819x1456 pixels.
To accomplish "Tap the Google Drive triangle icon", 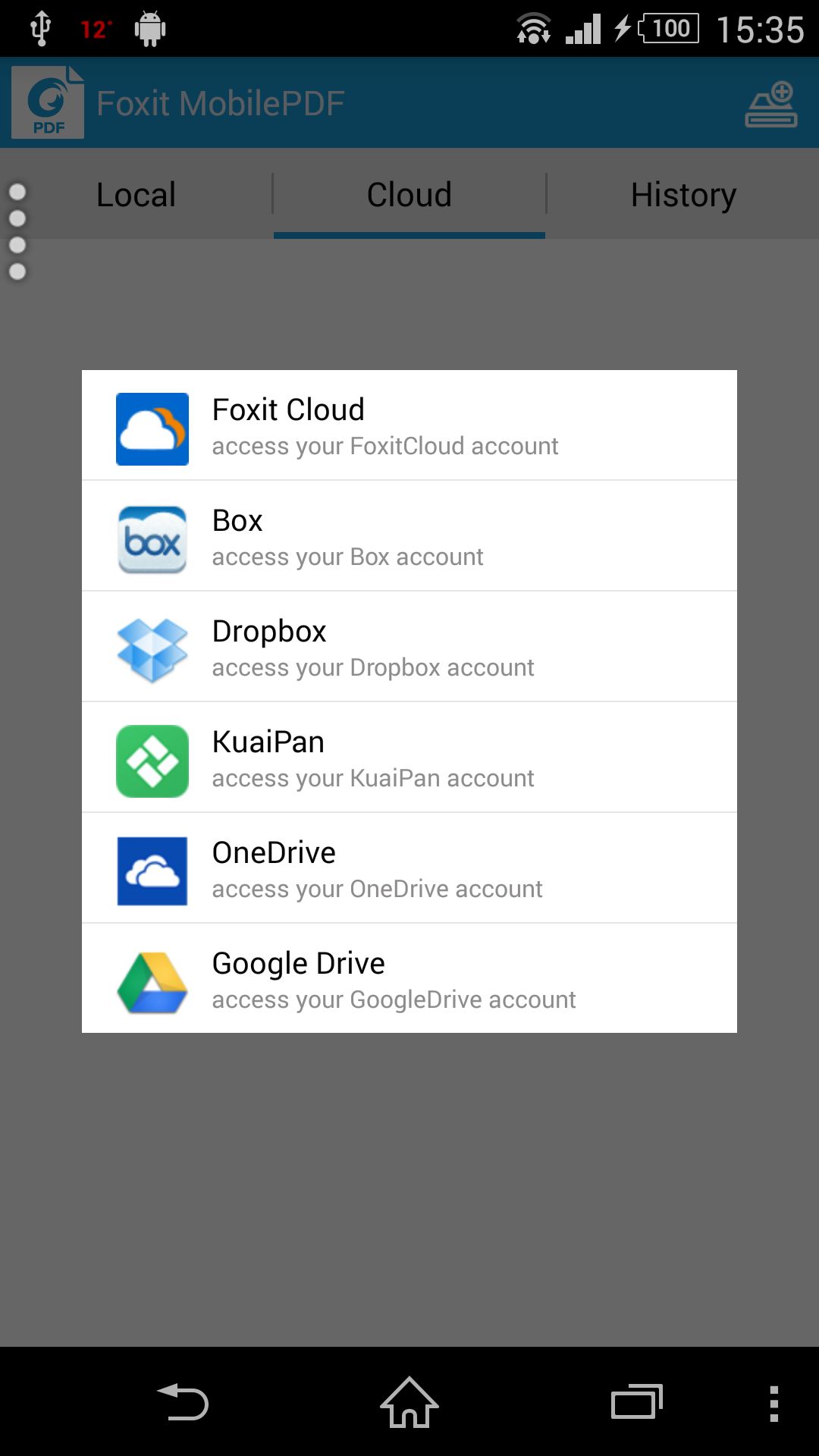I will click(x=152, y=983).
